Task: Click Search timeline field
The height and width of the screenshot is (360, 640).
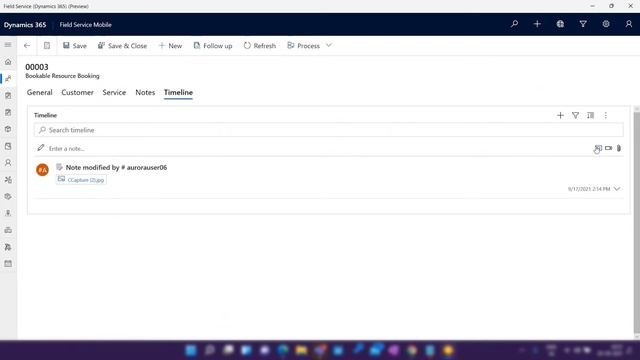Action: click(x=329, y=130)
